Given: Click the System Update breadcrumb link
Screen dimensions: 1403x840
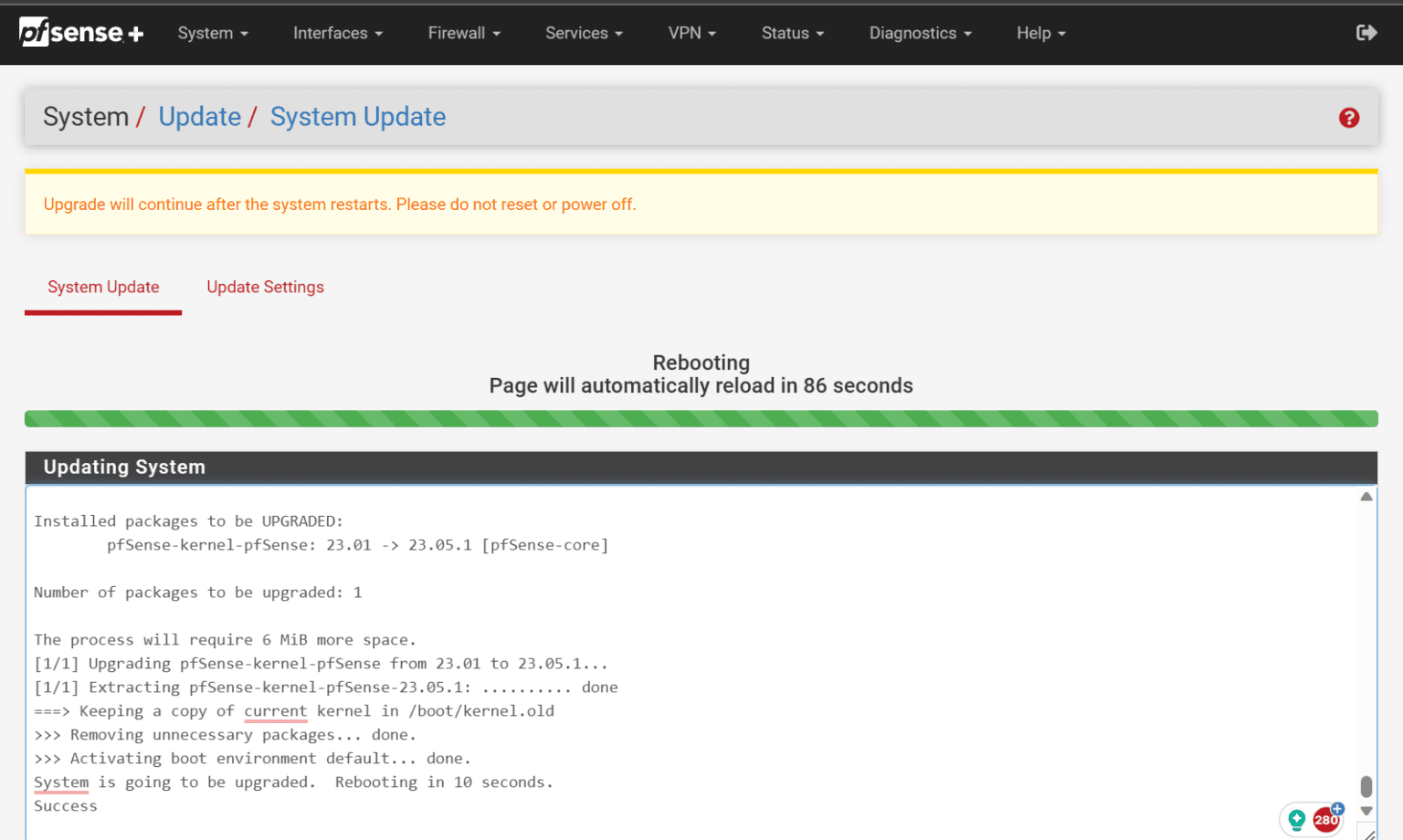Looking at the screenshot, I should tap(357, 117).
